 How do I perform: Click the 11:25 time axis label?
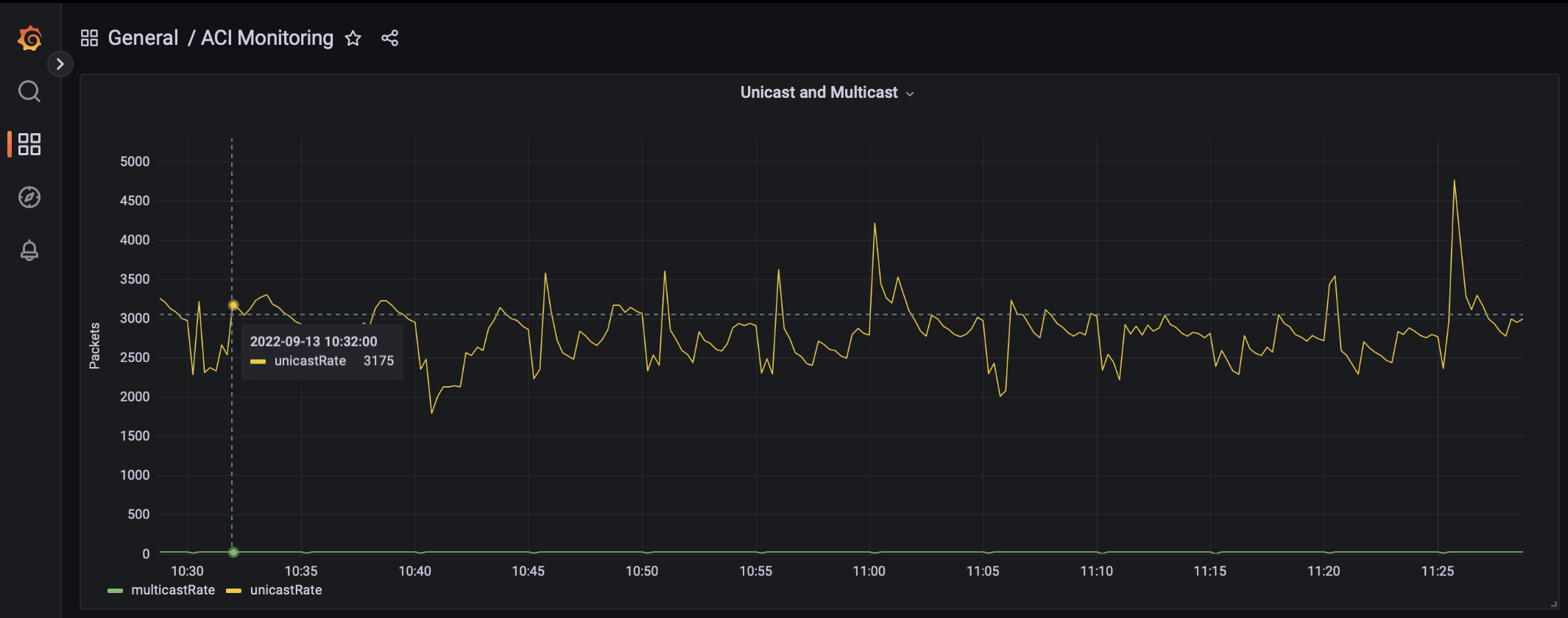[x=1437, y=571]
